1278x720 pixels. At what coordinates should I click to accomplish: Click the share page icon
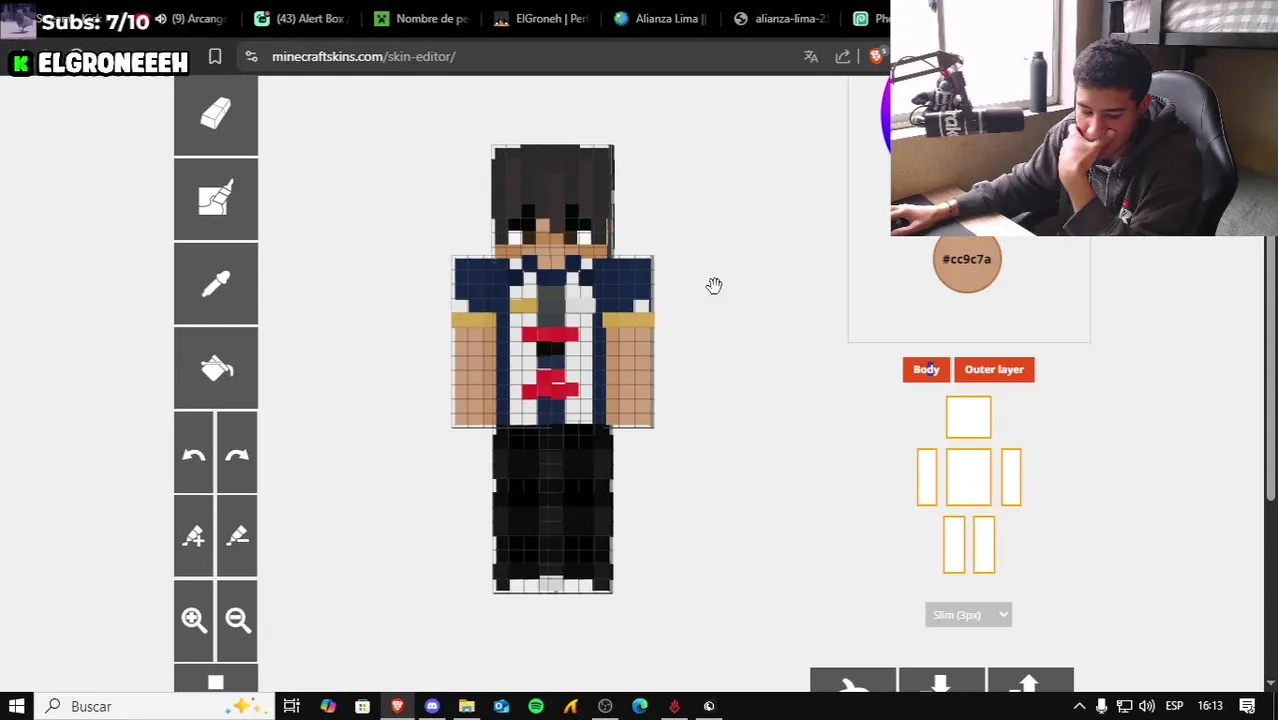tap(843, 57)
